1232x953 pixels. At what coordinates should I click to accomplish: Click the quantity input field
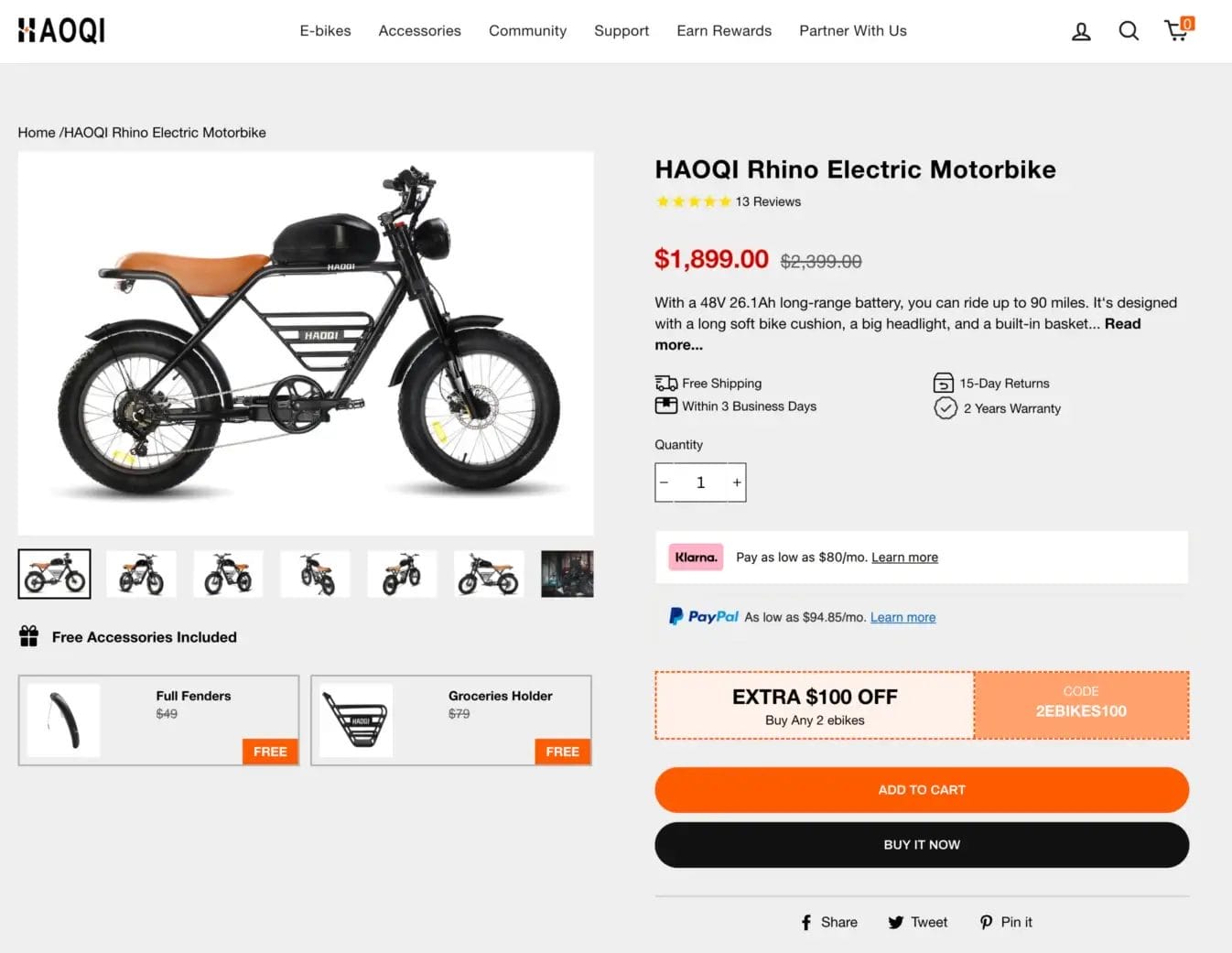[700, 482]
